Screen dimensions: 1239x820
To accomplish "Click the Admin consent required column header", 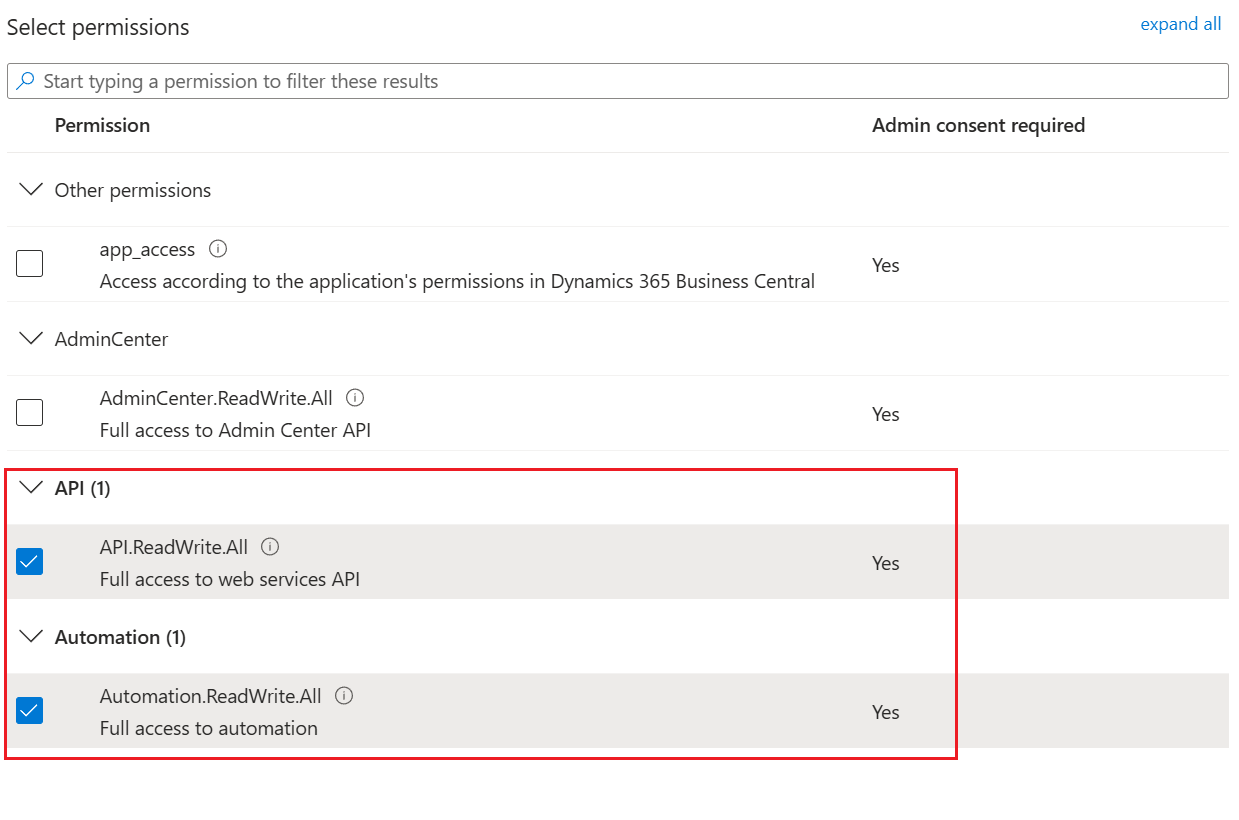I will tap(978, 125).
